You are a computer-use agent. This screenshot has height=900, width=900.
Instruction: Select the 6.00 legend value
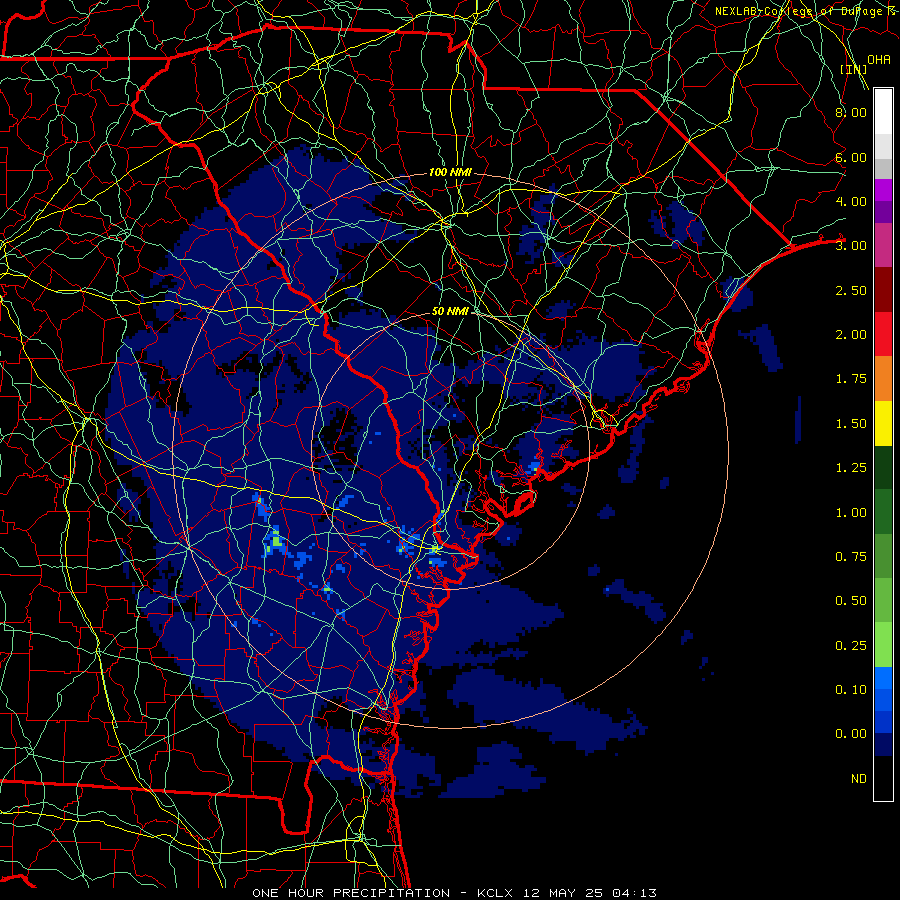point(851,157)
